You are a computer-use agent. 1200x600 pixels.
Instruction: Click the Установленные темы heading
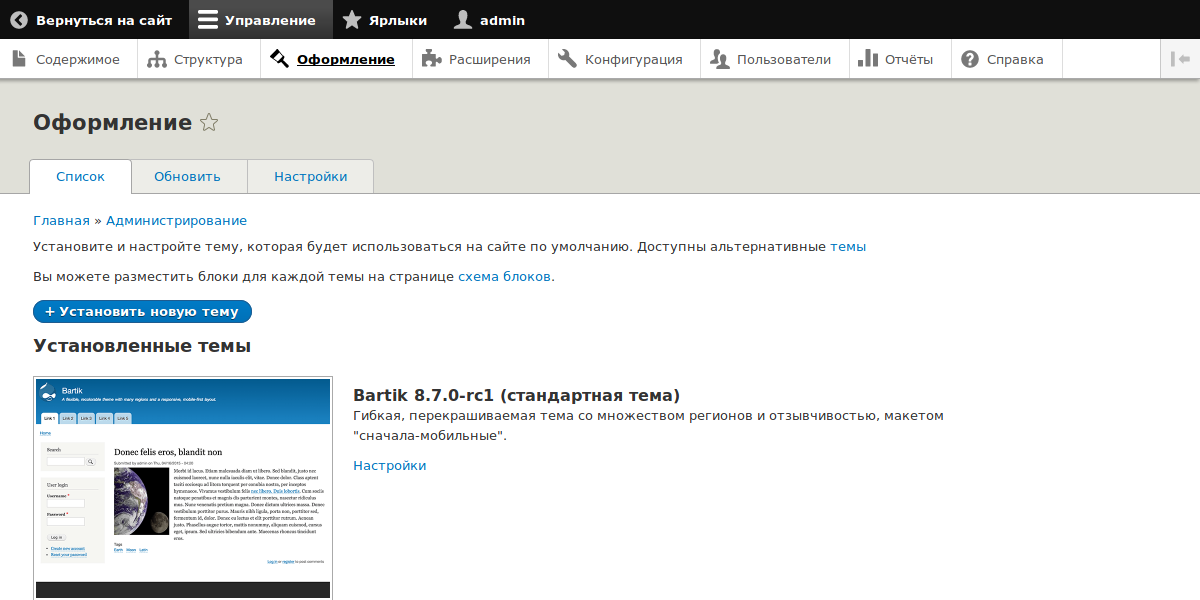coord(142,346)
